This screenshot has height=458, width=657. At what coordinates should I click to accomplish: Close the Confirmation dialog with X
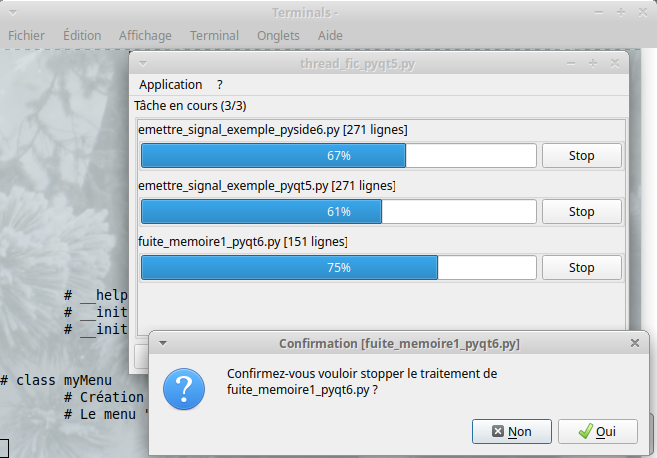(x=634, y=343)
